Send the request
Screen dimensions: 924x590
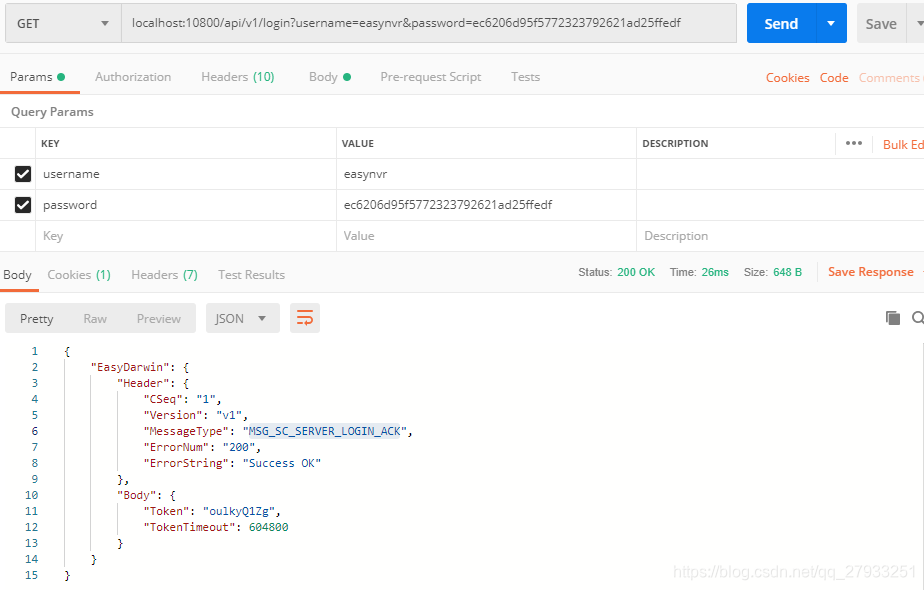click(781, 24)
